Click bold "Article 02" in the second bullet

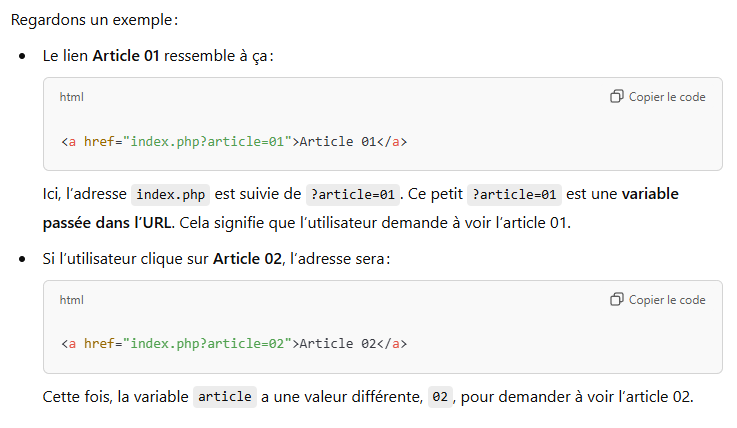point(246,259)
